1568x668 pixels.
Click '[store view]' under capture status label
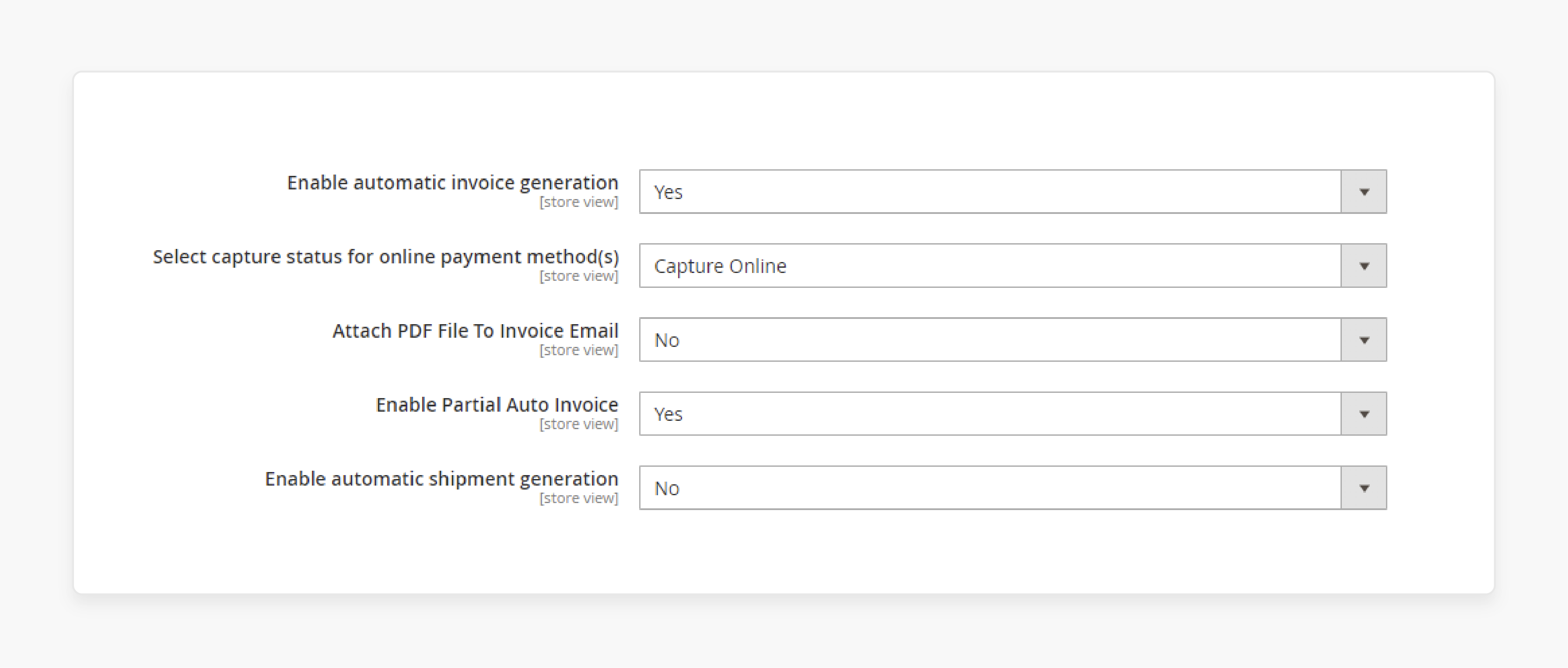click(578, 276)
